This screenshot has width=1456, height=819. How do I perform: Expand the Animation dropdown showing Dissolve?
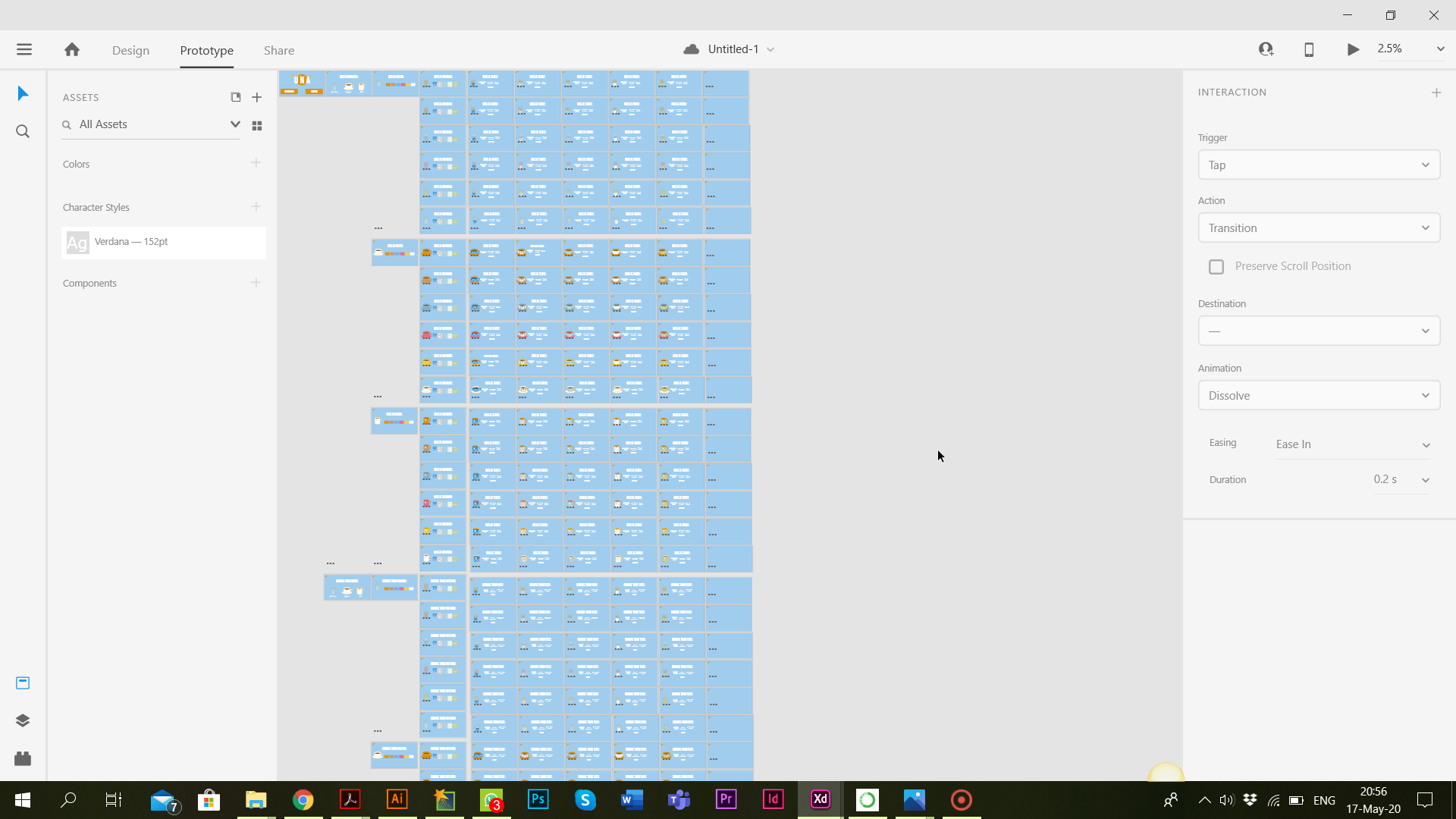pyautogui.click(x=1319, y=395)
